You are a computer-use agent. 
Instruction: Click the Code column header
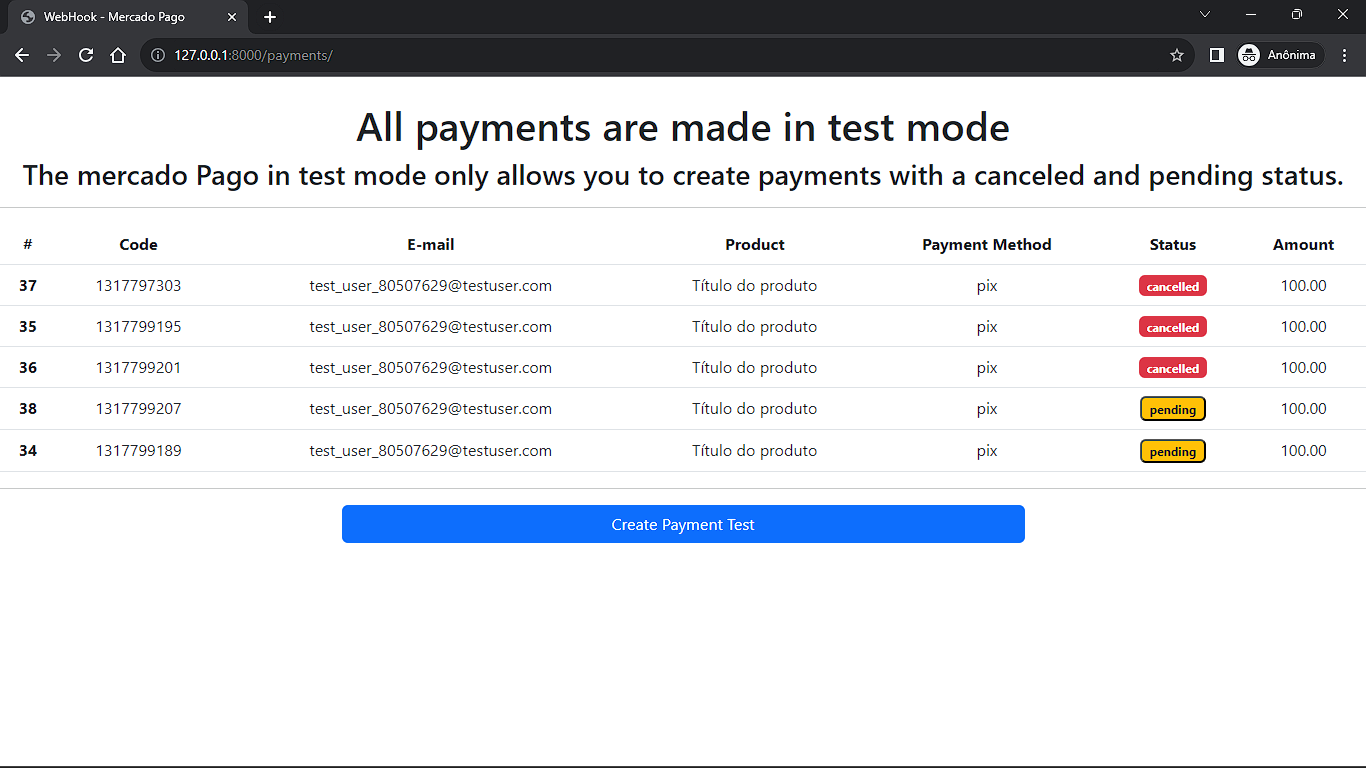pyautogui.click(x=139, y=244)
